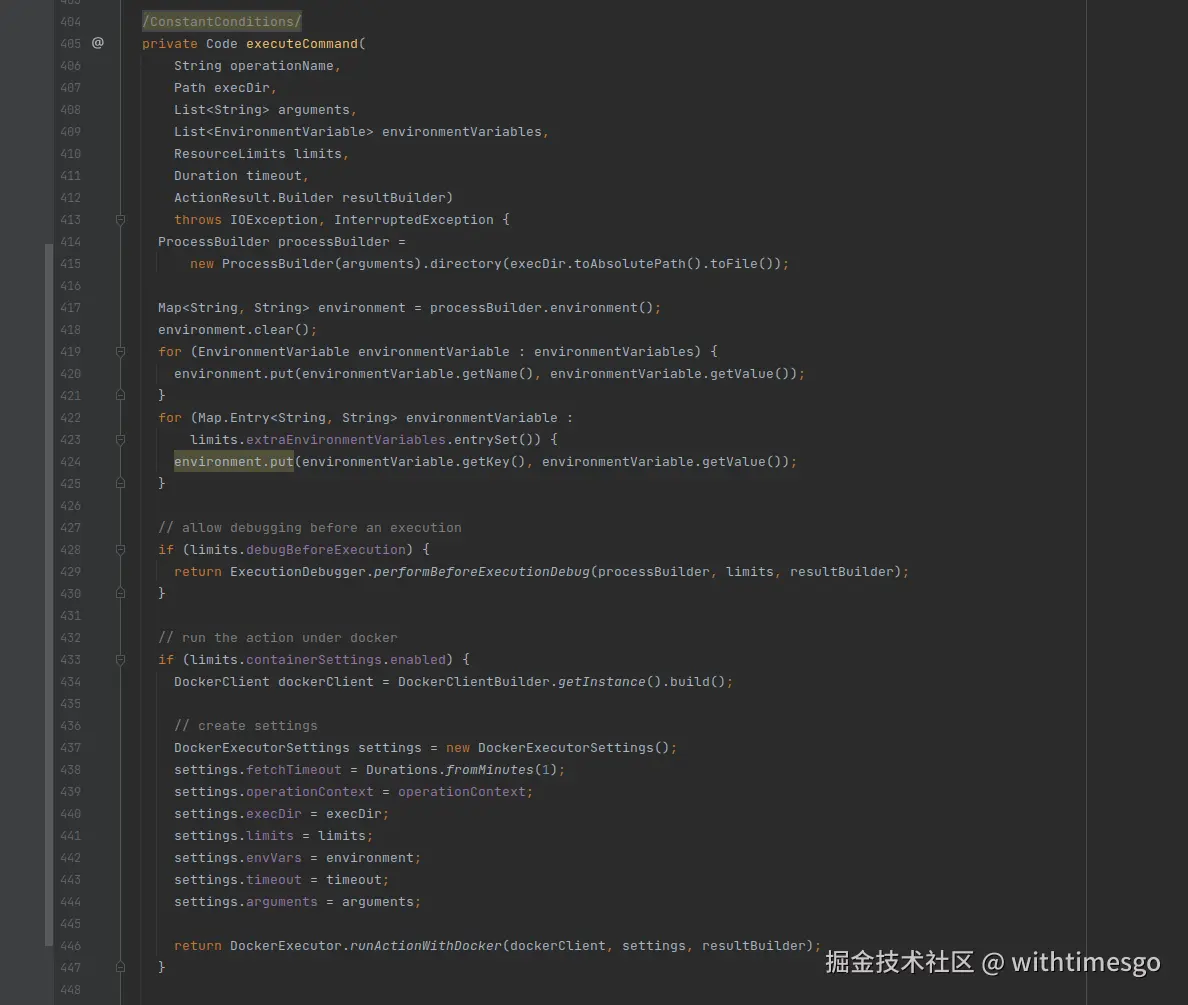Click the return keyword on line 446
The image size is (1188, 1005).
[x=198, y=946]
